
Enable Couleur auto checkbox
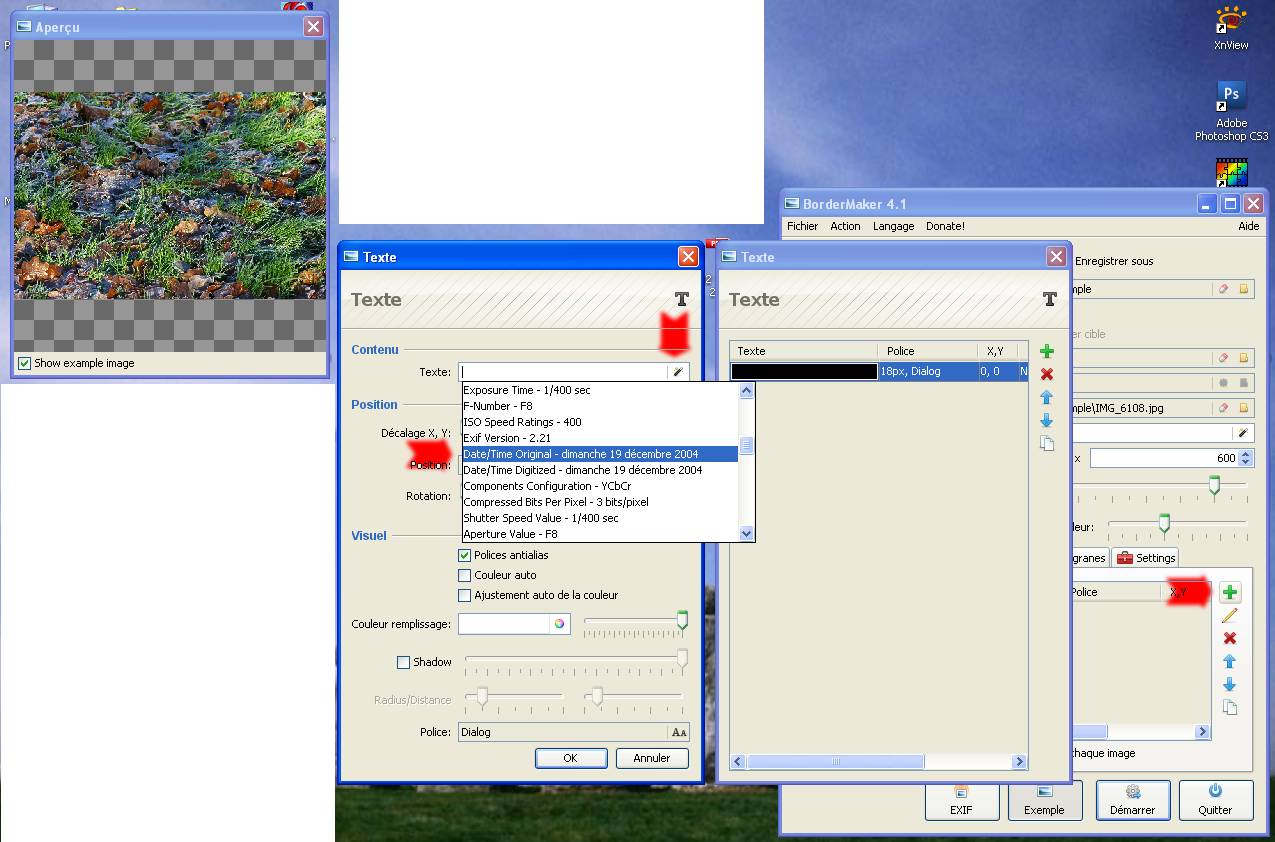point(464,575)
